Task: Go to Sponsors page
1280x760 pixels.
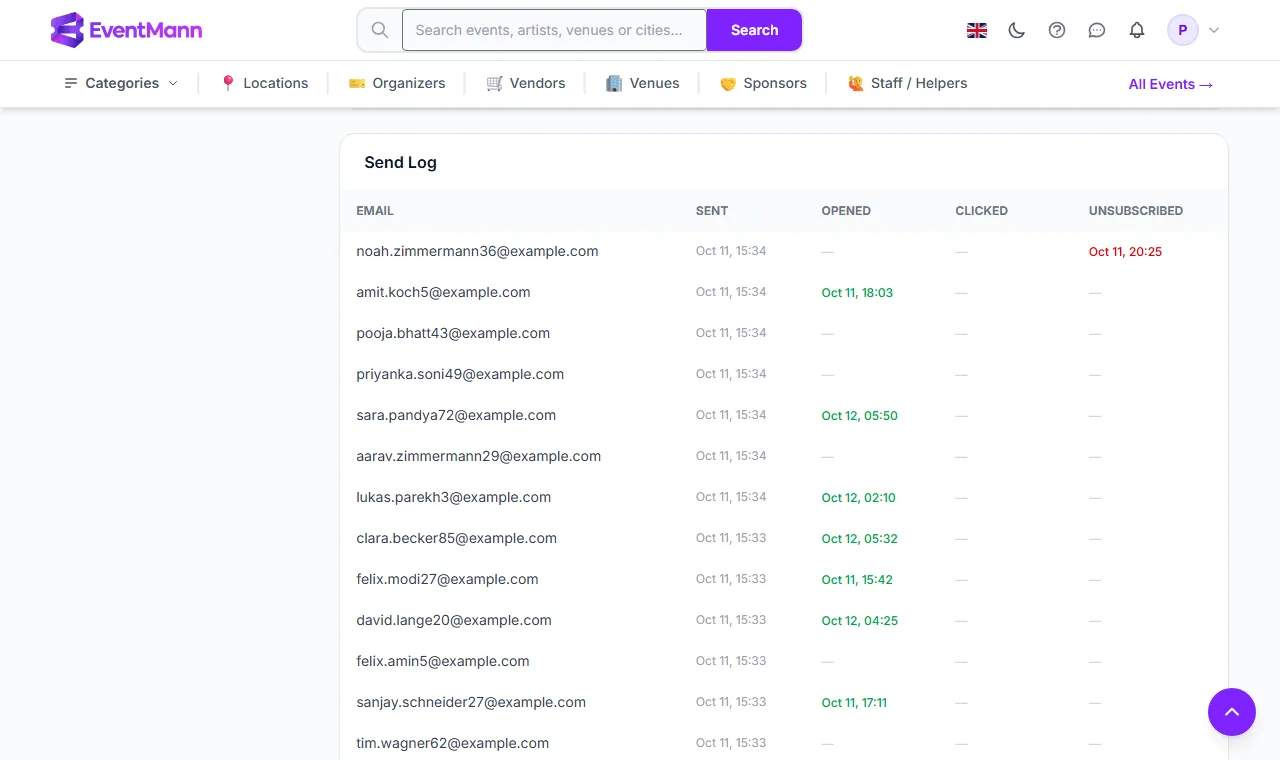Action: 763,83
